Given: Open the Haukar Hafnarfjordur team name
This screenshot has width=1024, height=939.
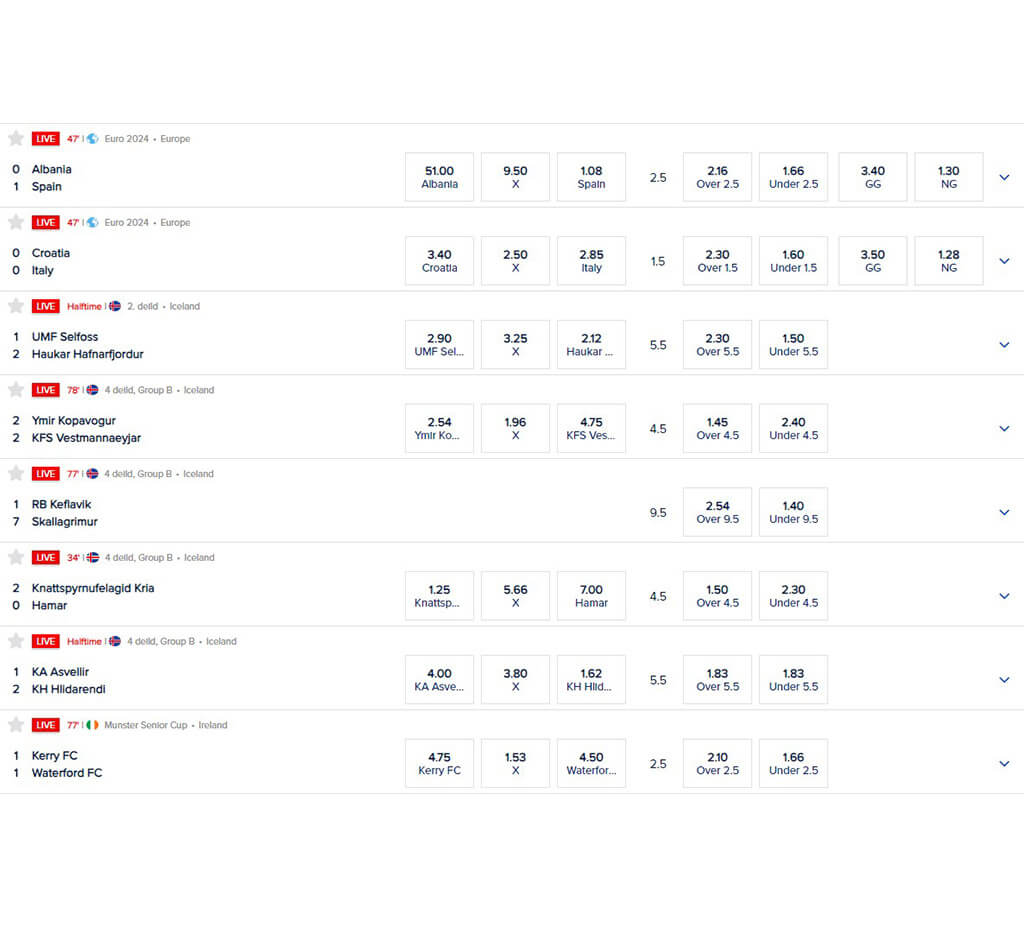Looking at the screenshot, I should [88, 354].
